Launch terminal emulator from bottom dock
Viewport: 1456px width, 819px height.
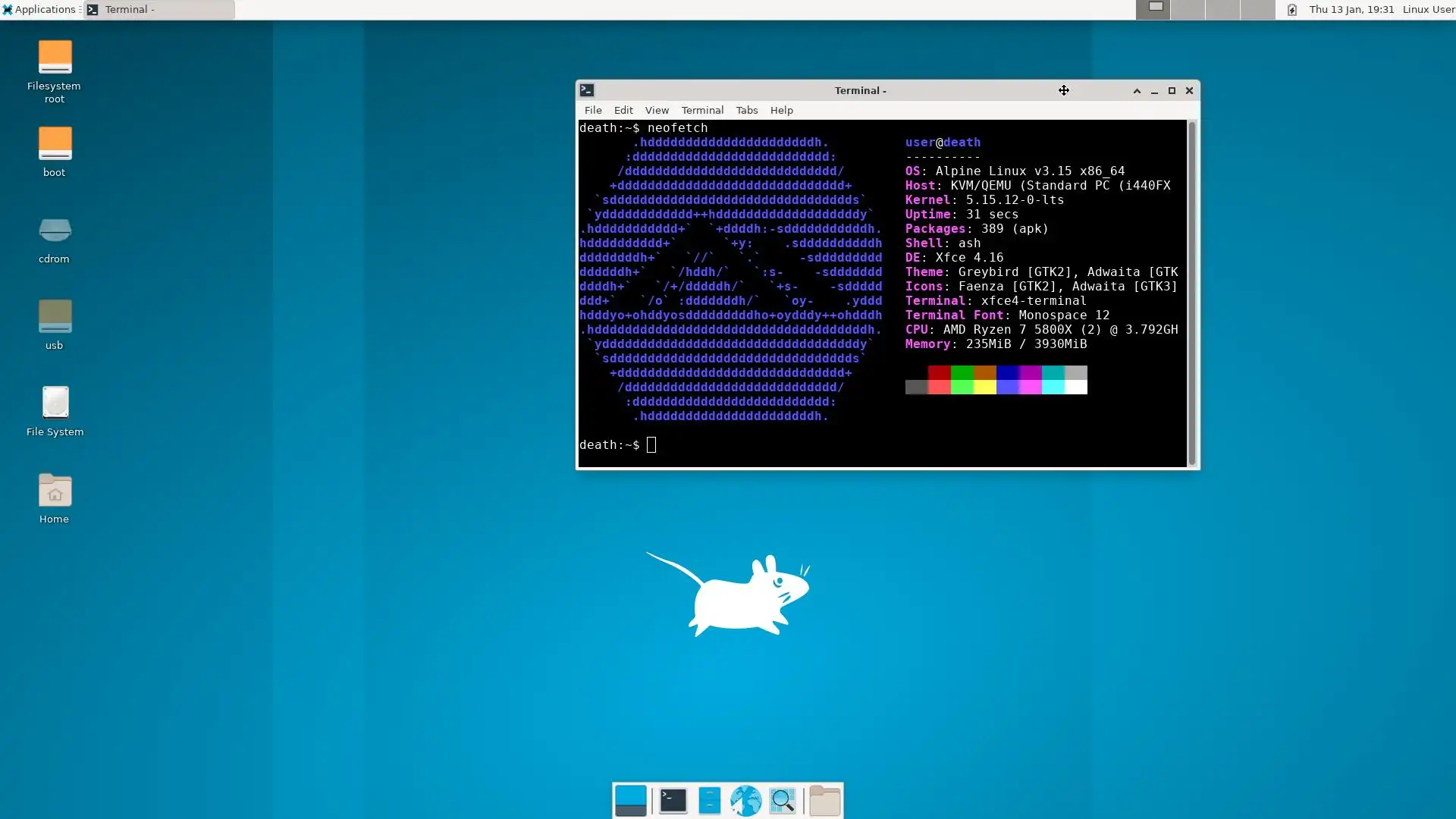click(x=673, y=801)
